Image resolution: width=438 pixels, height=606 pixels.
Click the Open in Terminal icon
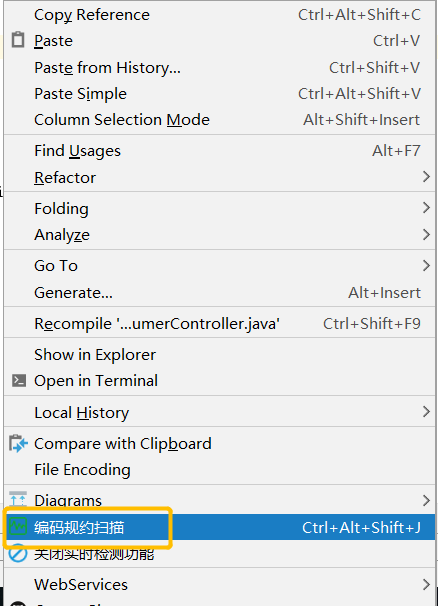tap(19, 381)
